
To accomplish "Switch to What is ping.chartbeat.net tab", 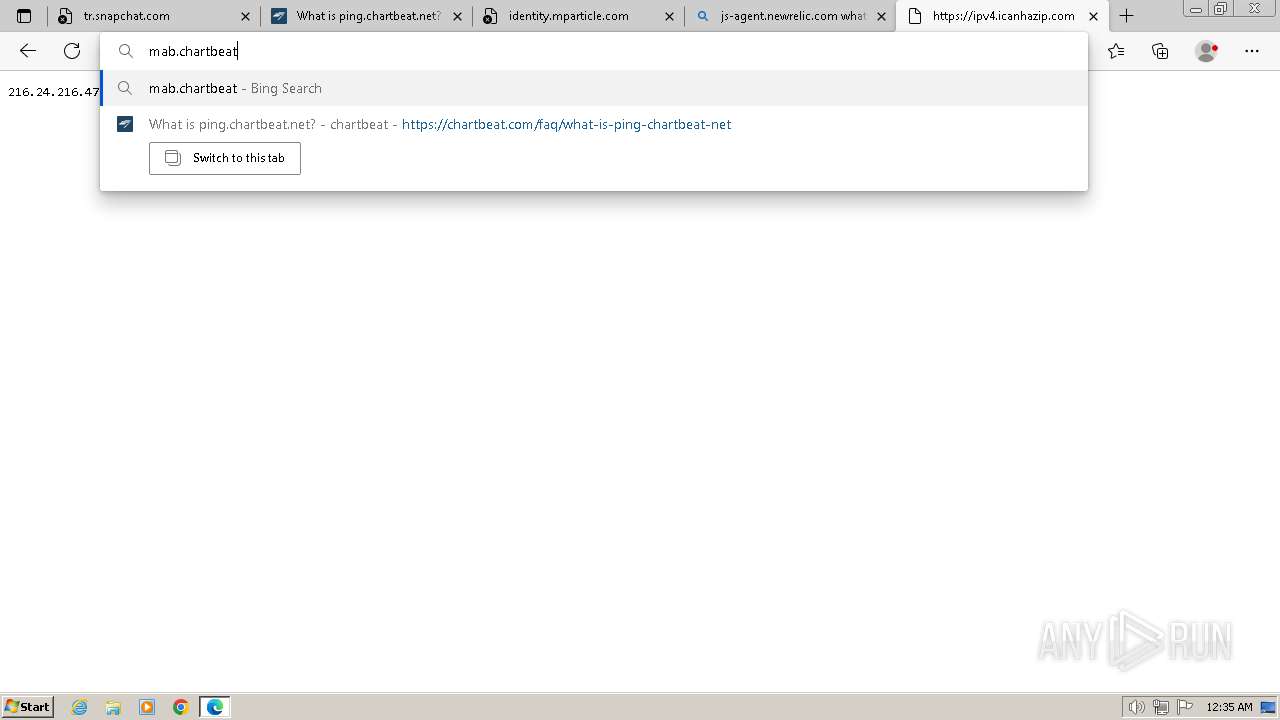I will (366, 16).
